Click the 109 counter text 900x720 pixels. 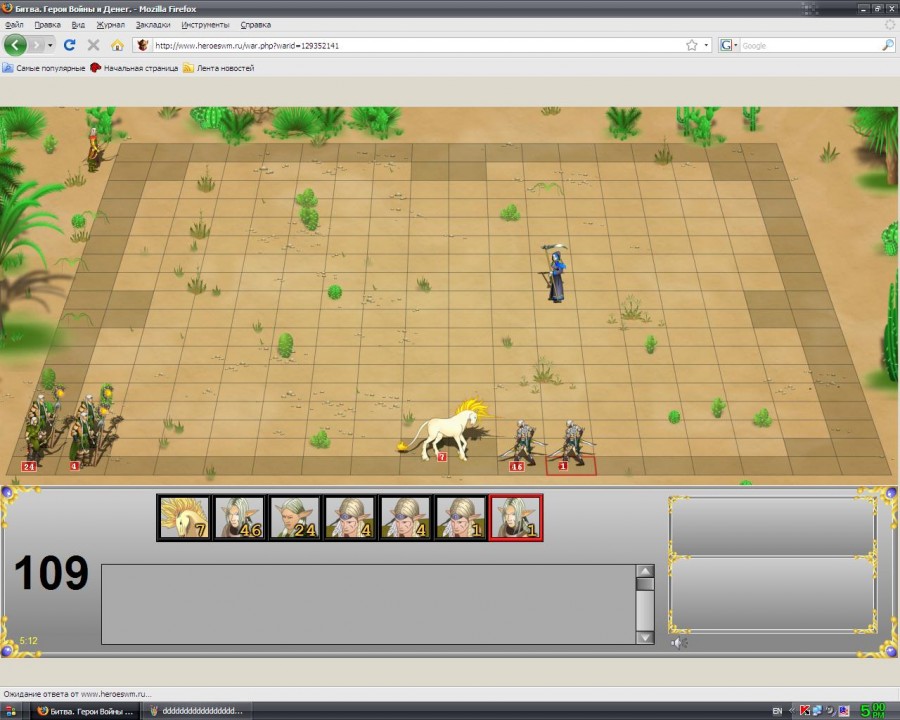pos(51,572)
